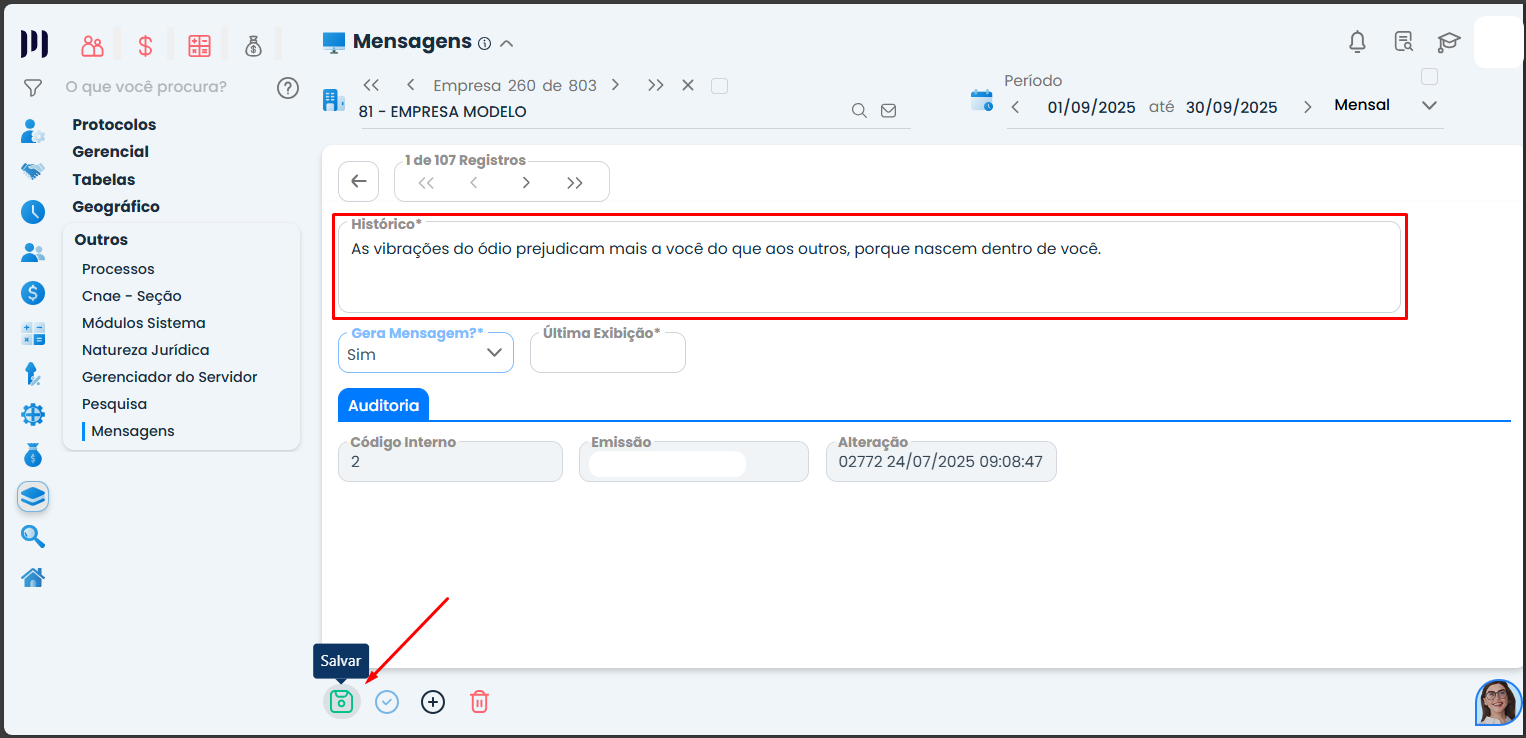Open the red dollar sign module in top bar
Viewport: 1526px width, 738px height.
click(145, 45)
